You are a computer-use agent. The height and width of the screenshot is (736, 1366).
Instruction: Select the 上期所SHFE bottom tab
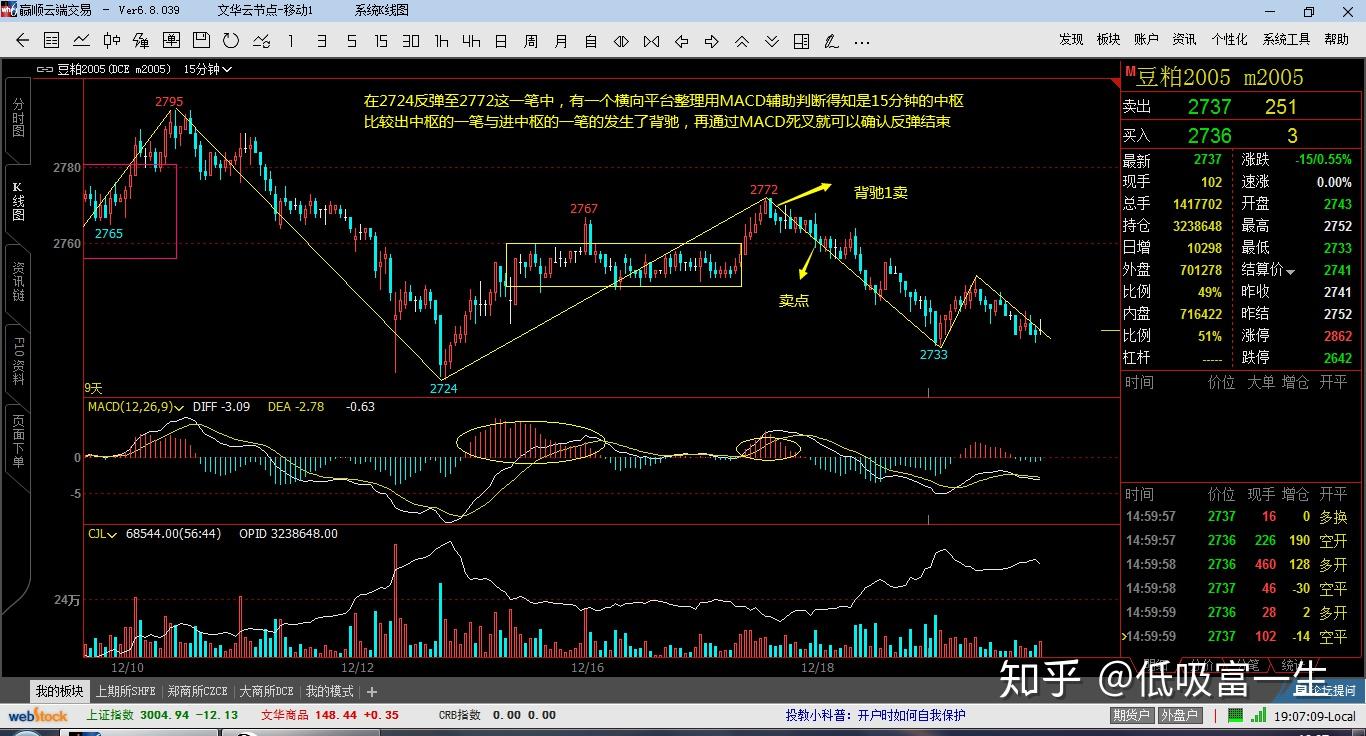(126, 691)
